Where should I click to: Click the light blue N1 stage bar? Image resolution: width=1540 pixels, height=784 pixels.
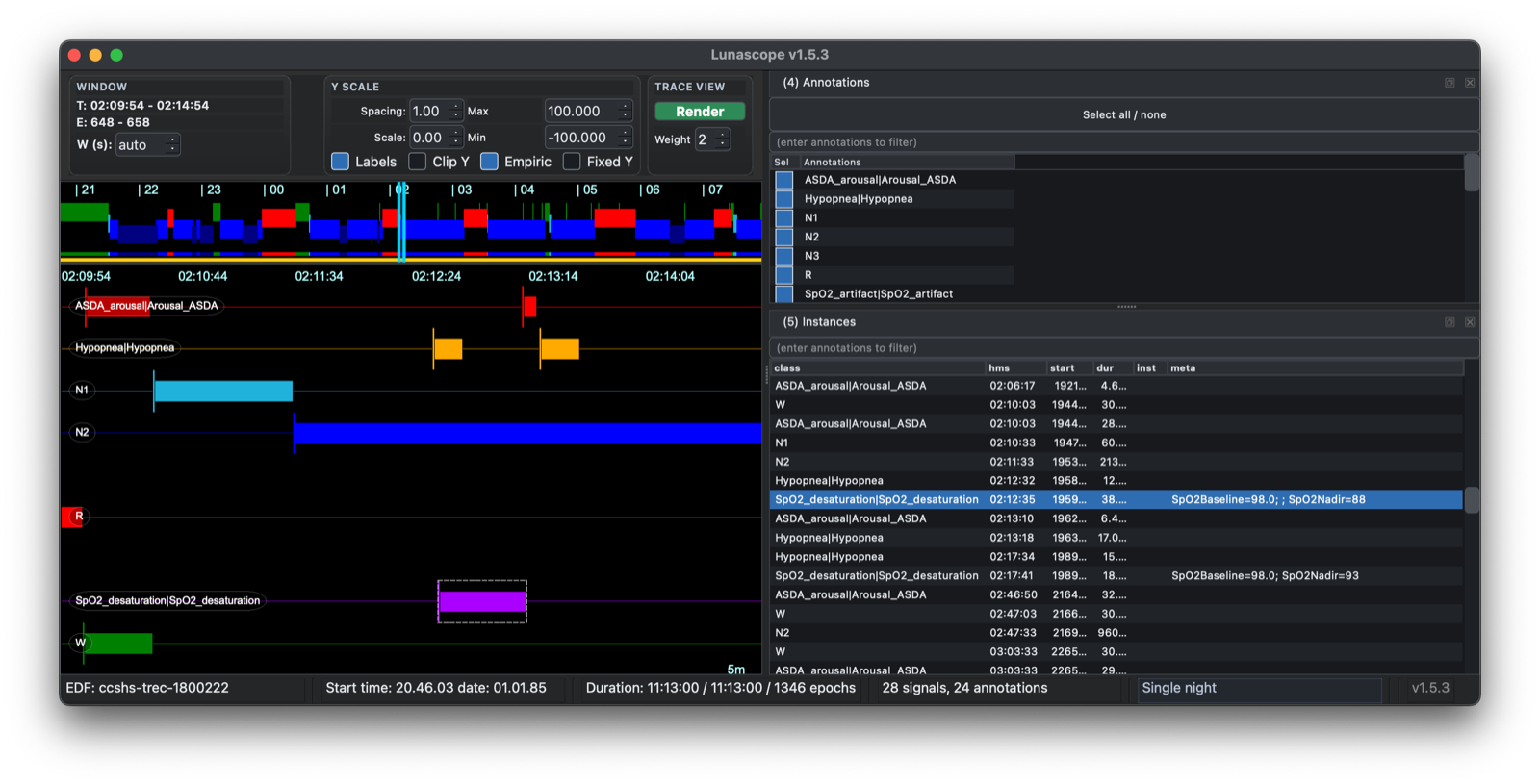223,391
